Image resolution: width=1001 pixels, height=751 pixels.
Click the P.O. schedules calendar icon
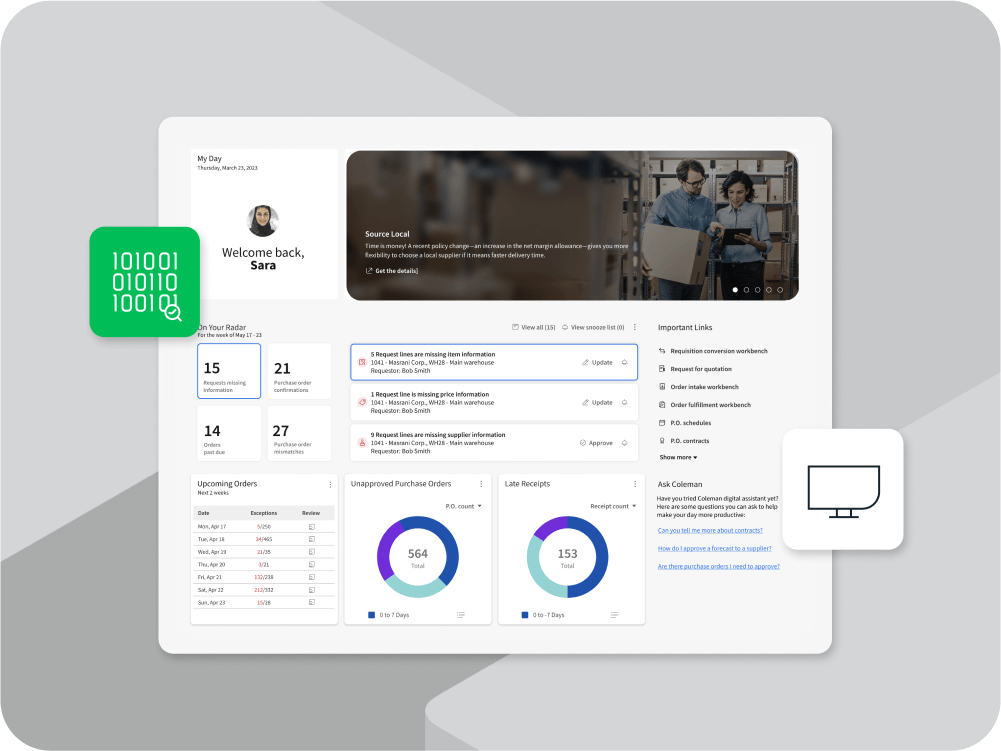click(661, 422)
